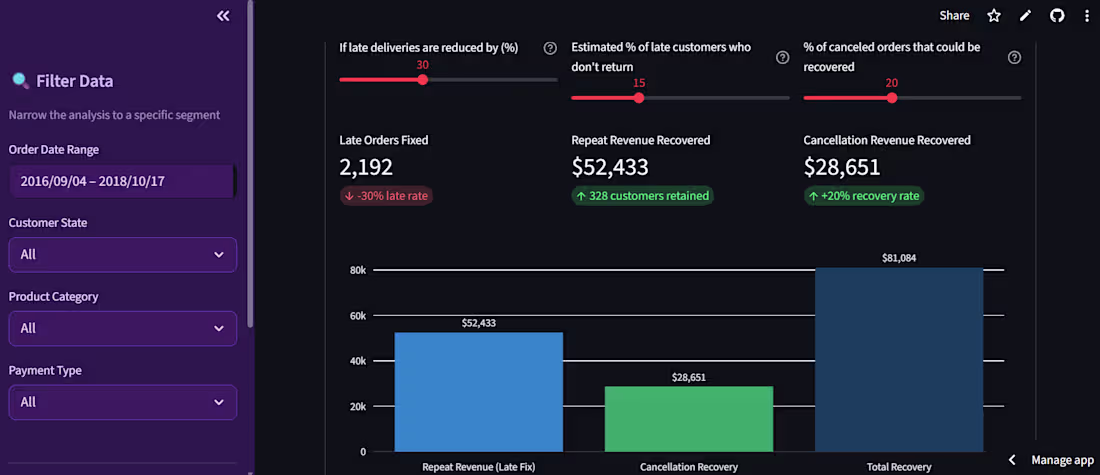Click the Order Date Range input field
The height and width of the screenshot is (475, 1100).
tap(121, 181)
